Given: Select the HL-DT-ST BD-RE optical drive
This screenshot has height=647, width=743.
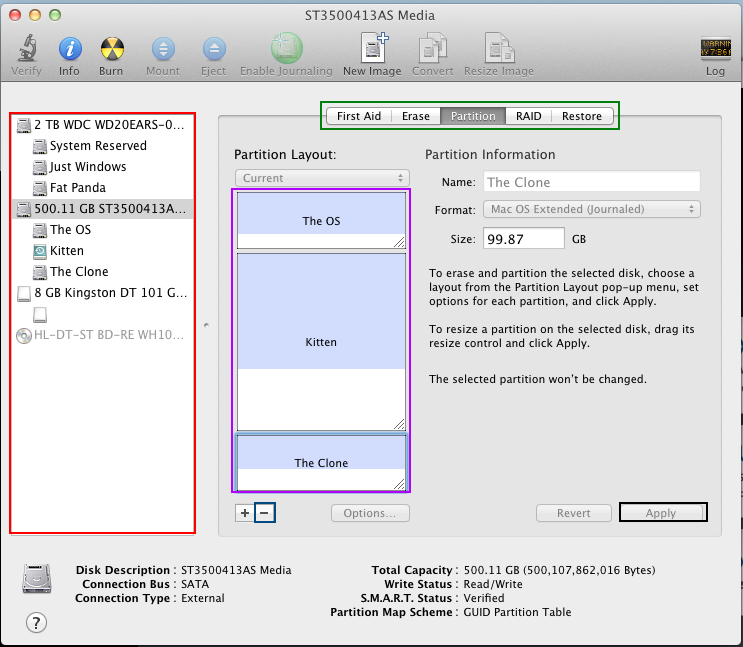Looking at the screenshot, I should [102, 335].
